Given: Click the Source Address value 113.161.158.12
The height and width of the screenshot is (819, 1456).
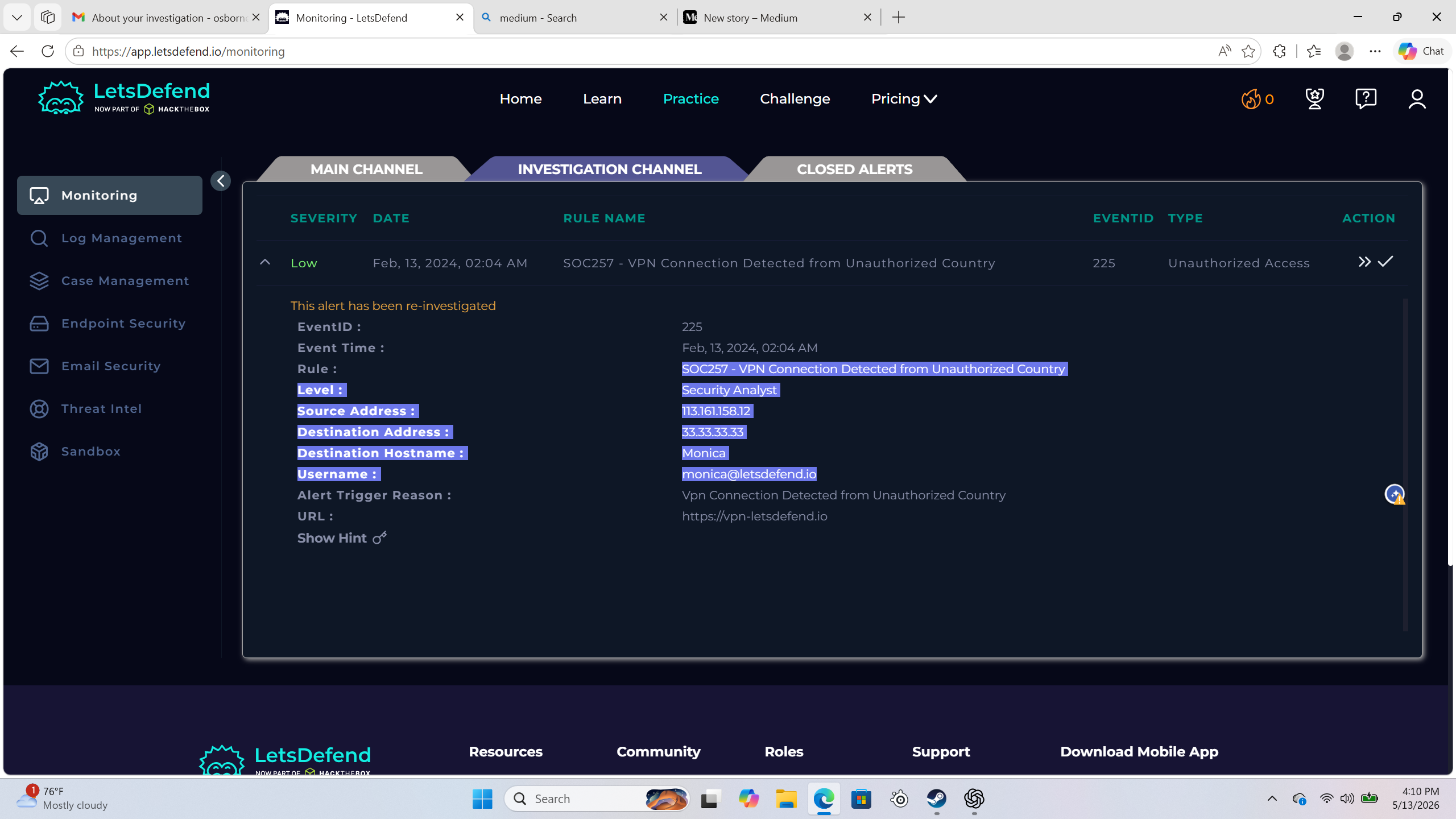Looking at the screenshot, I should pyautogui.click(x=716, y=411).
